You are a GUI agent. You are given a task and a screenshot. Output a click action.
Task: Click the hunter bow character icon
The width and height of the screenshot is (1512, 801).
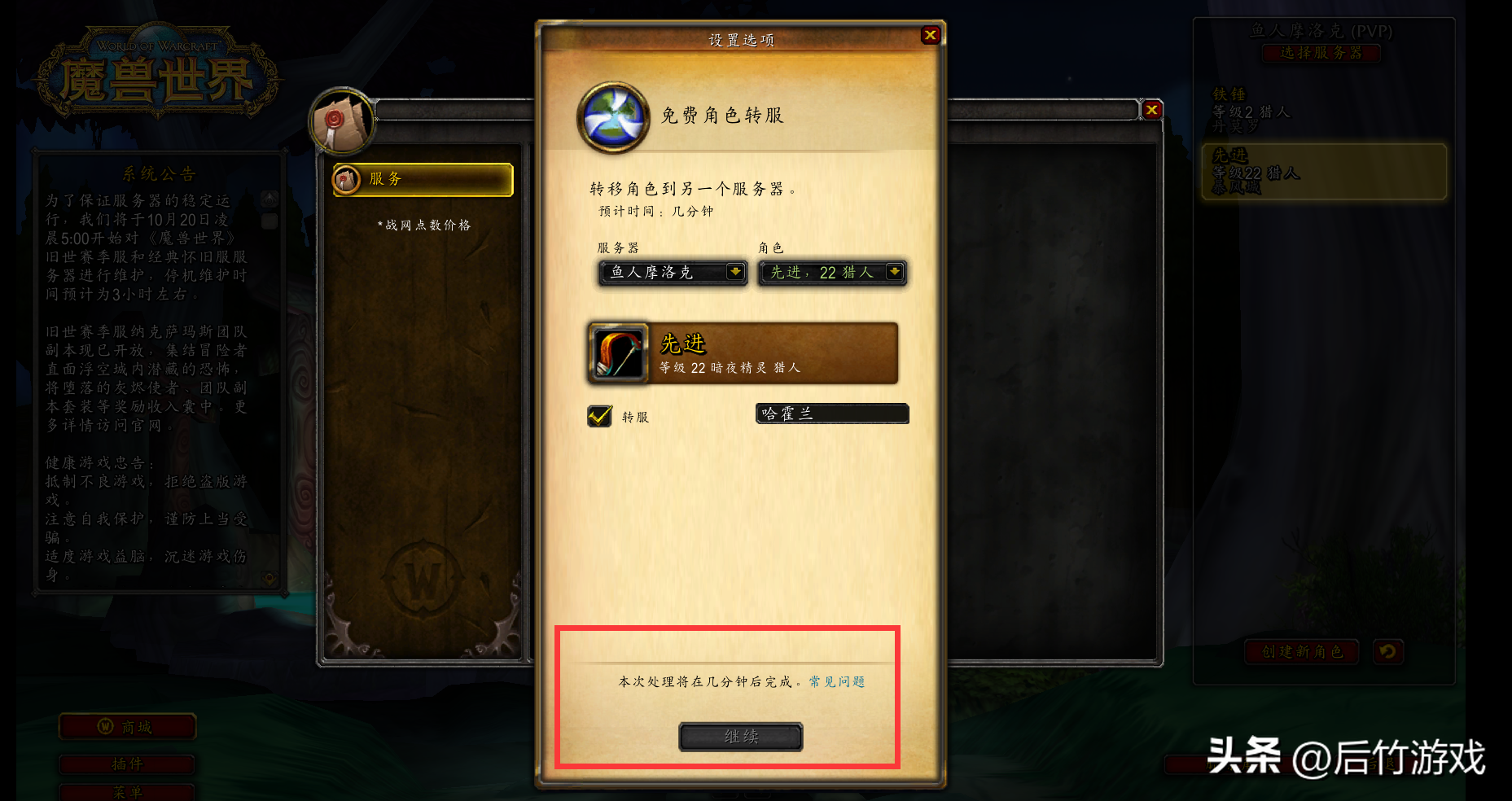click(618, 353)
